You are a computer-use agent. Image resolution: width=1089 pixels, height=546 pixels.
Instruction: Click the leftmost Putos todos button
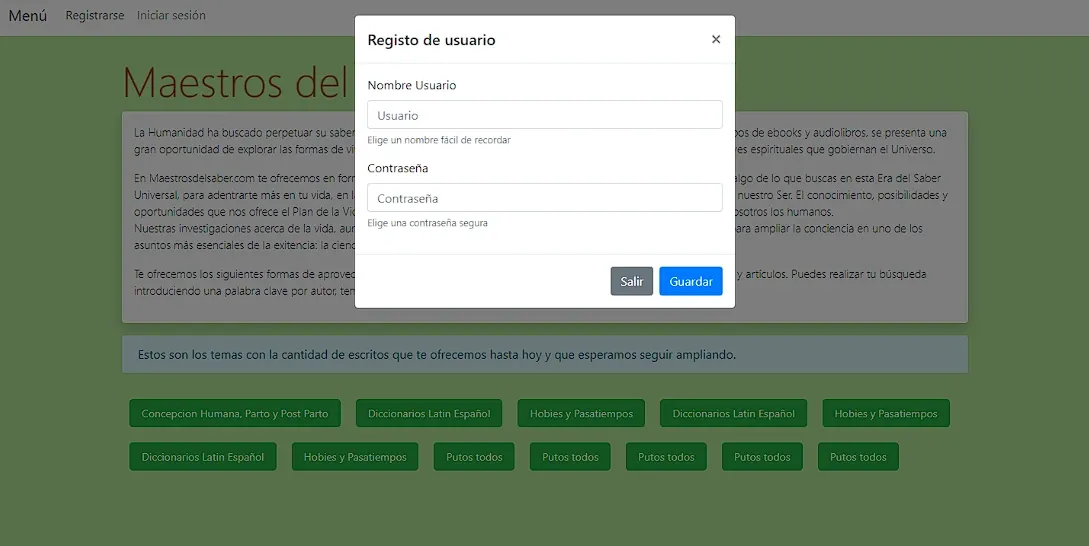point(474,457)
